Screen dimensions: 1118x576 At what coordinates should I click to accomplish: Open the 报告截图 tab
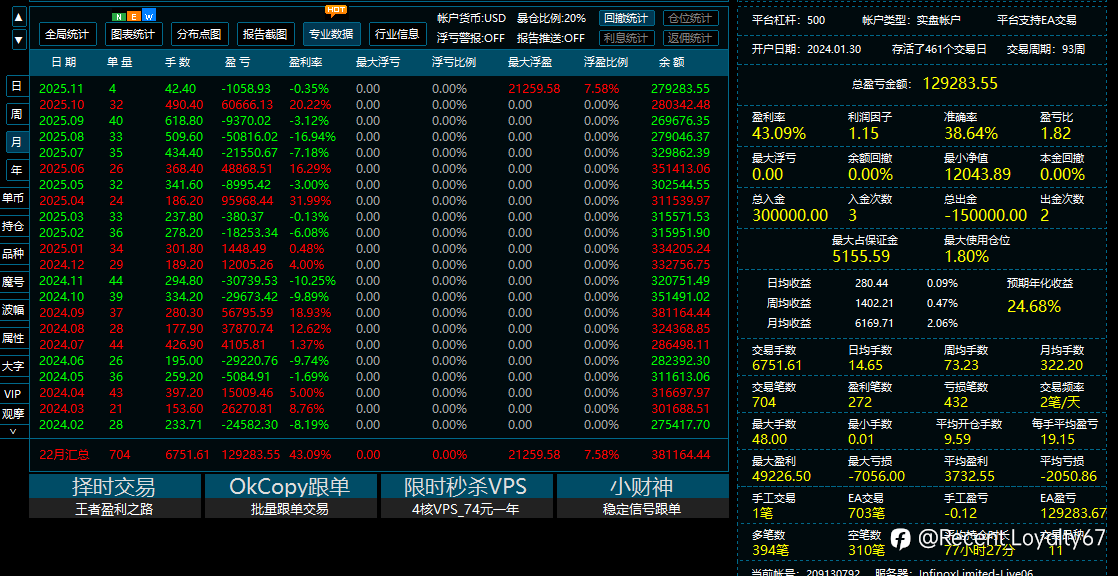pos(265,34)
